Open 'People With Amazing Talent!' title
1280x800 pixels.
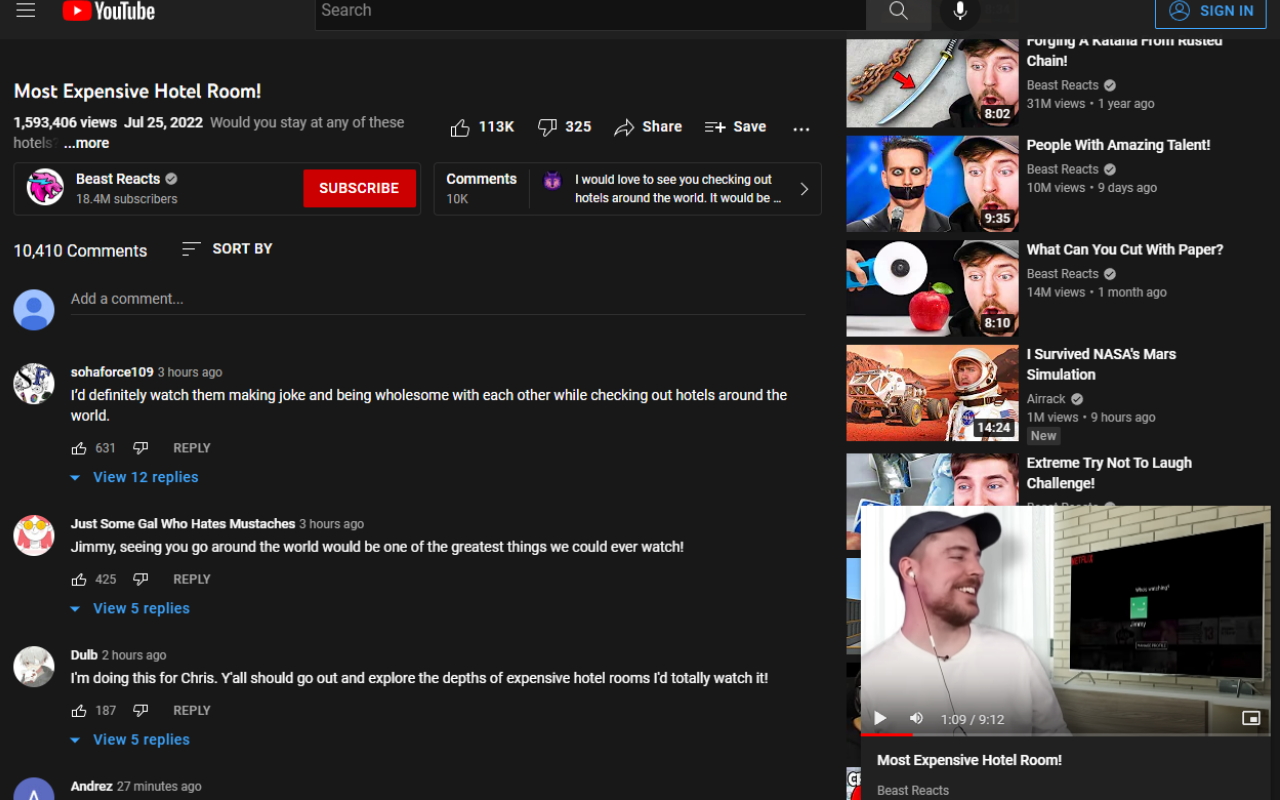(1118, 145)
